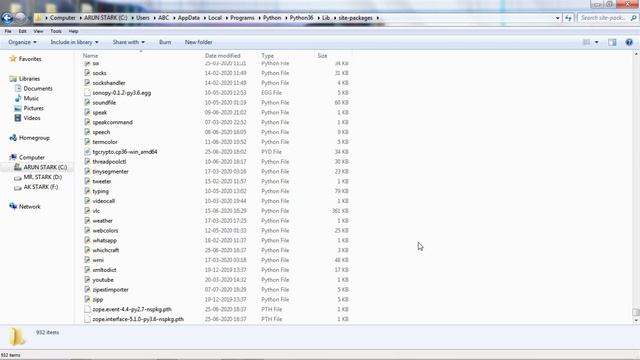Sort by Type column header
Screen dimensions: 640x360
(x=267, y=56)
